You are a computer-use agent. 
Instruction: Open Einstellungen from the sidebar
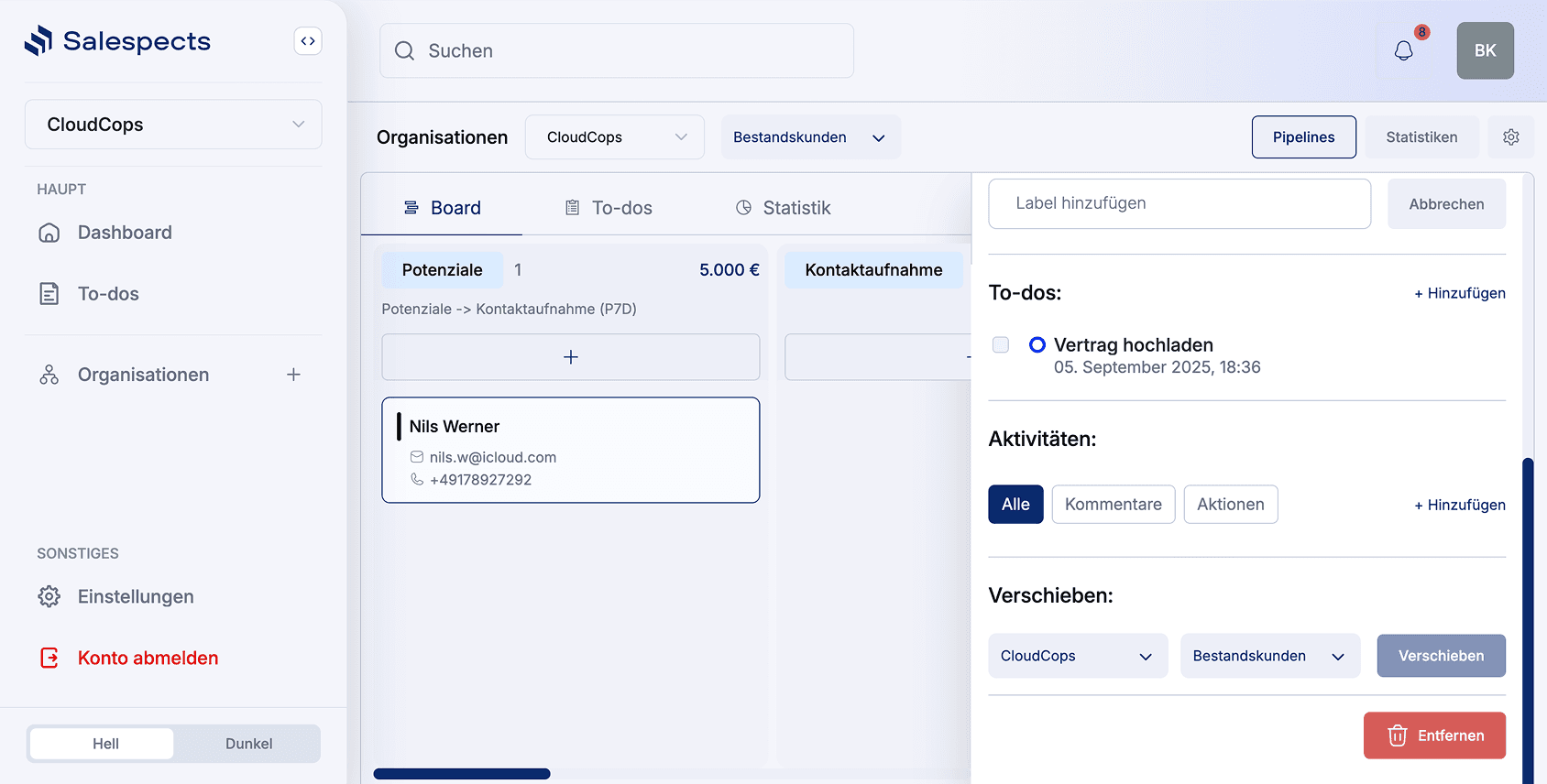[x=136, y=596]
